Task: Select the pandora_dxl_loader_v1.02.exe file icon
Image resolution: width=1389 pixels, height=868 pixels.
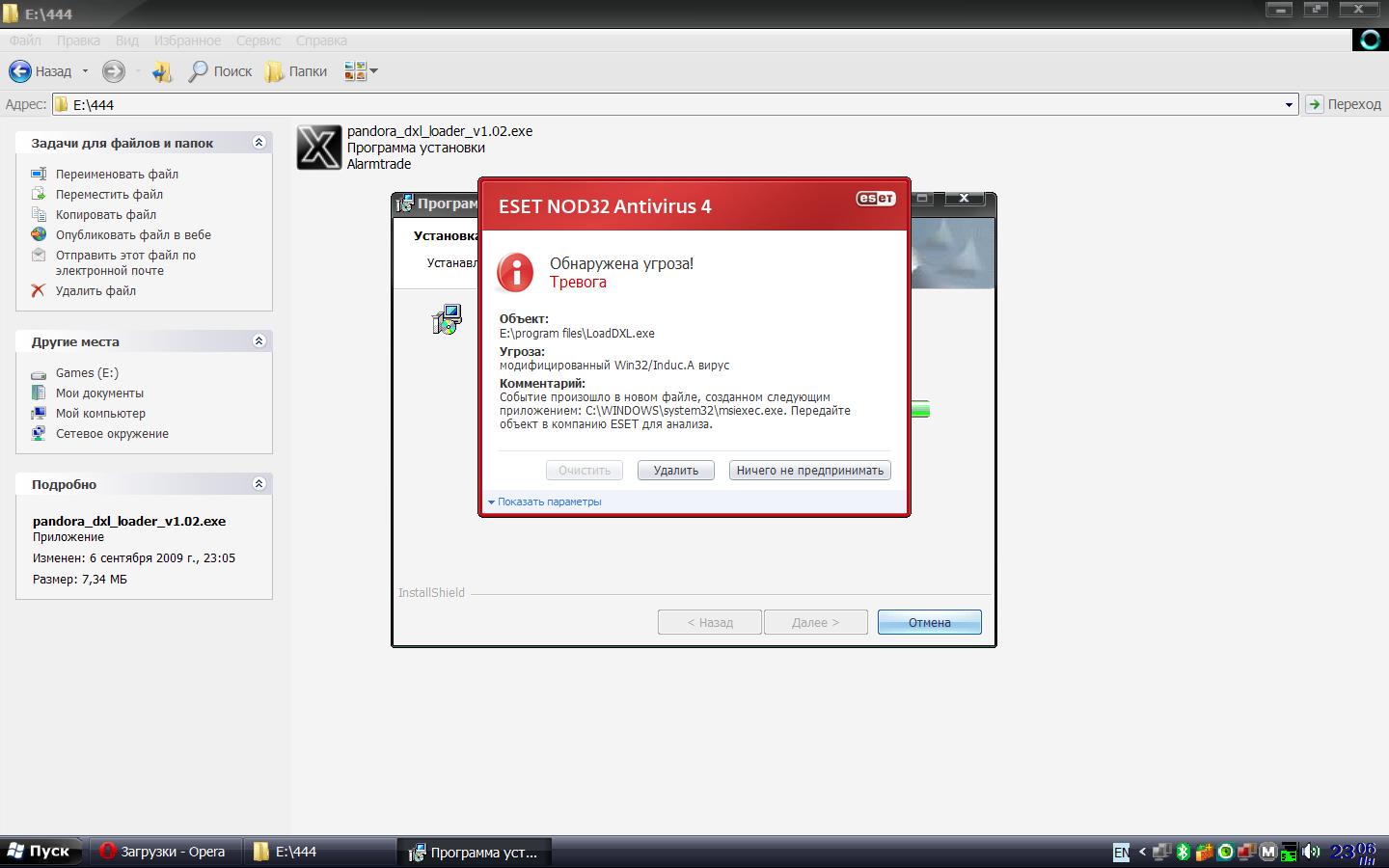Action: click(318, 148)
